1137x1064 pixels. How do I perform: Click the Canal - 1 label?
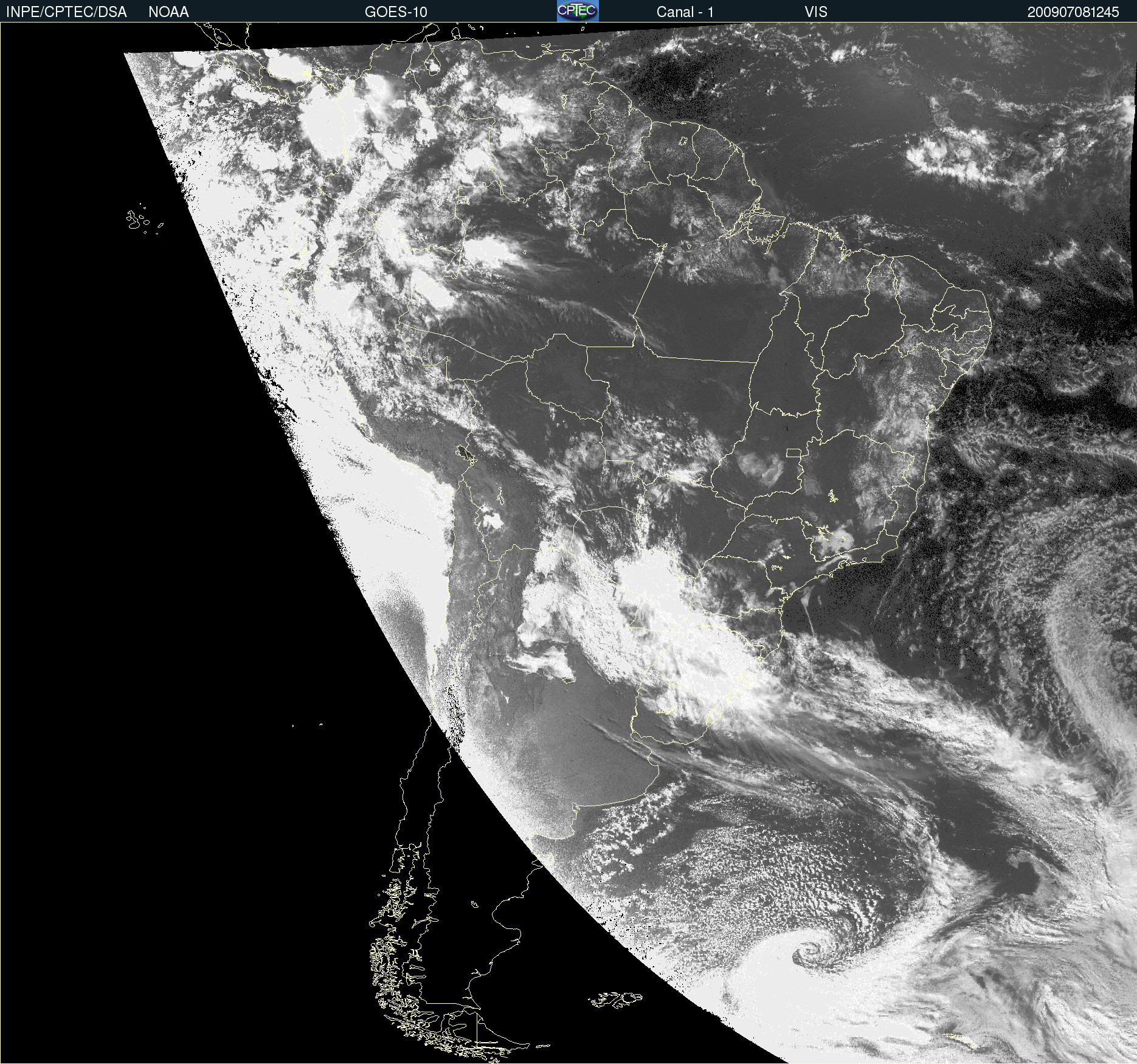(685, 12)
